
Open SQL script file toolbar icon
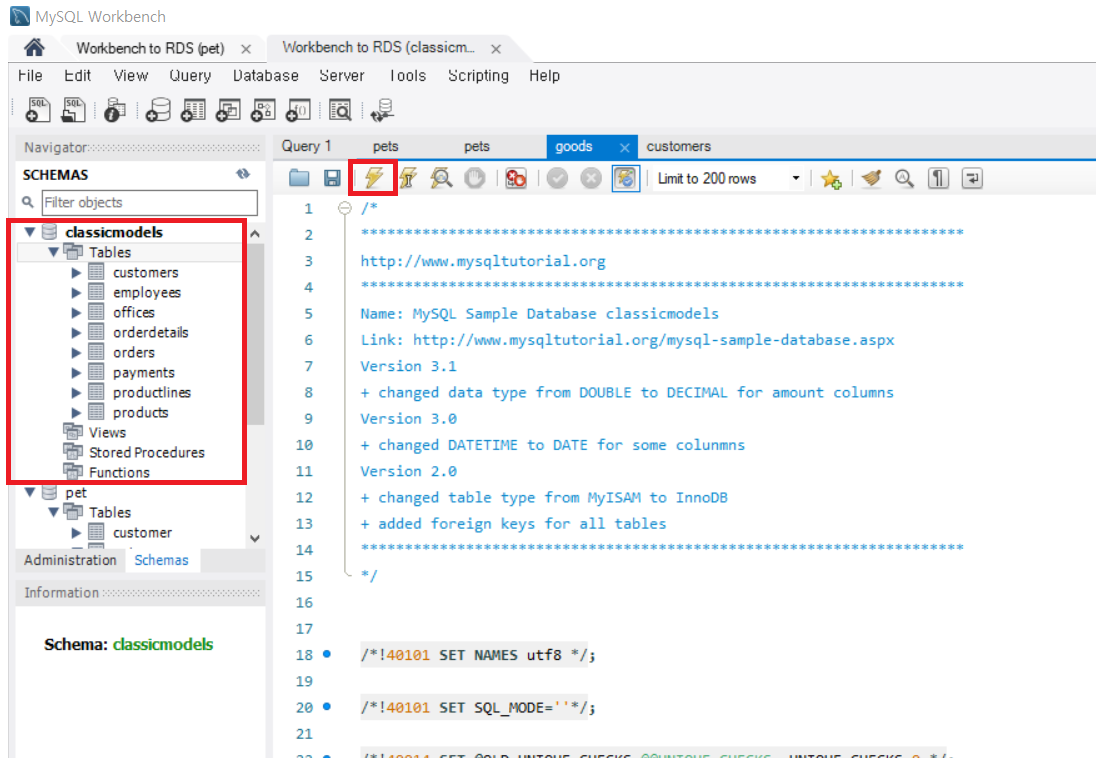click(73, 110)
